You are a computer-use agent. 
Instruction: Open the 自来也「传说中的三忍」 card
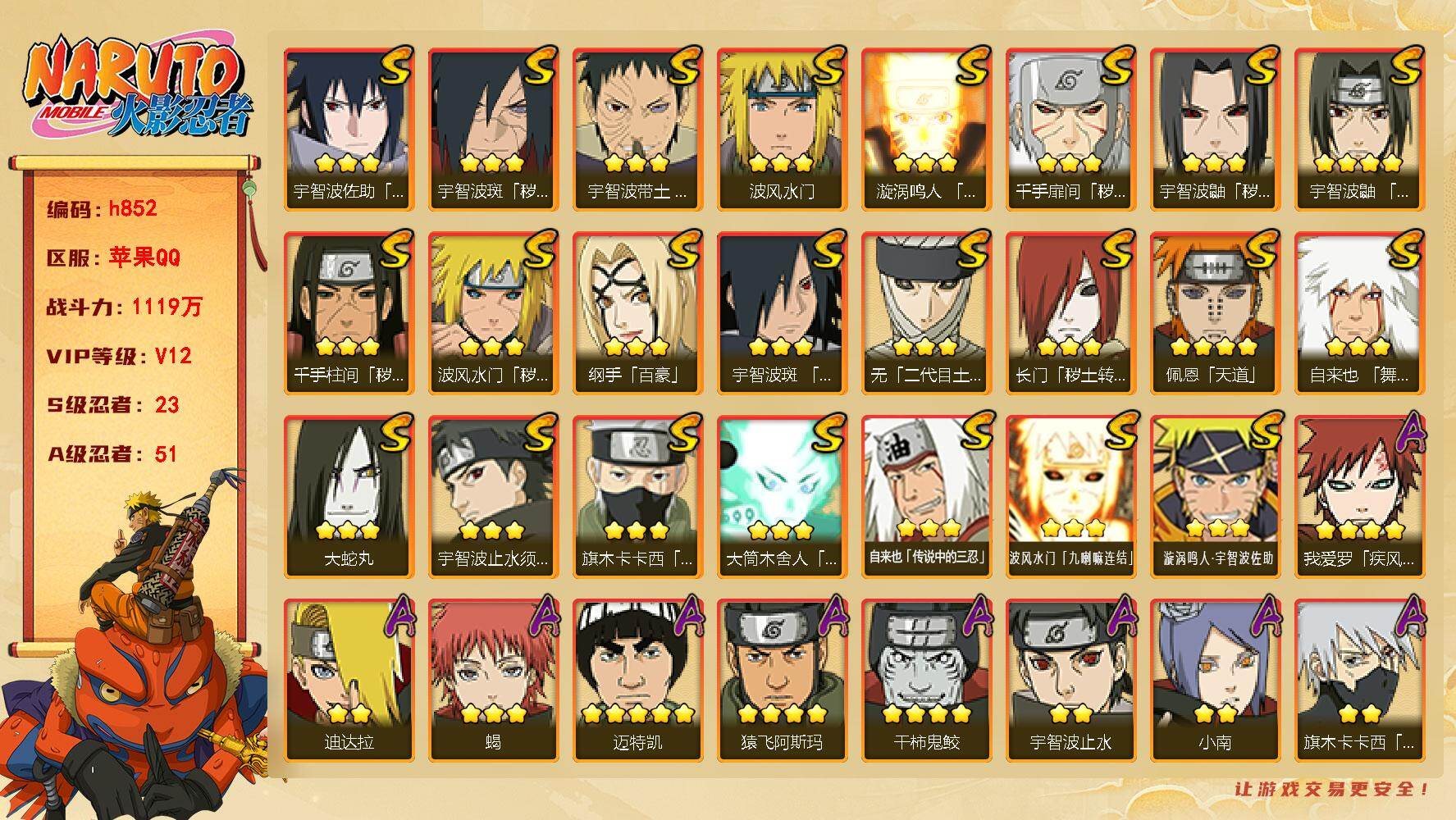927,496
